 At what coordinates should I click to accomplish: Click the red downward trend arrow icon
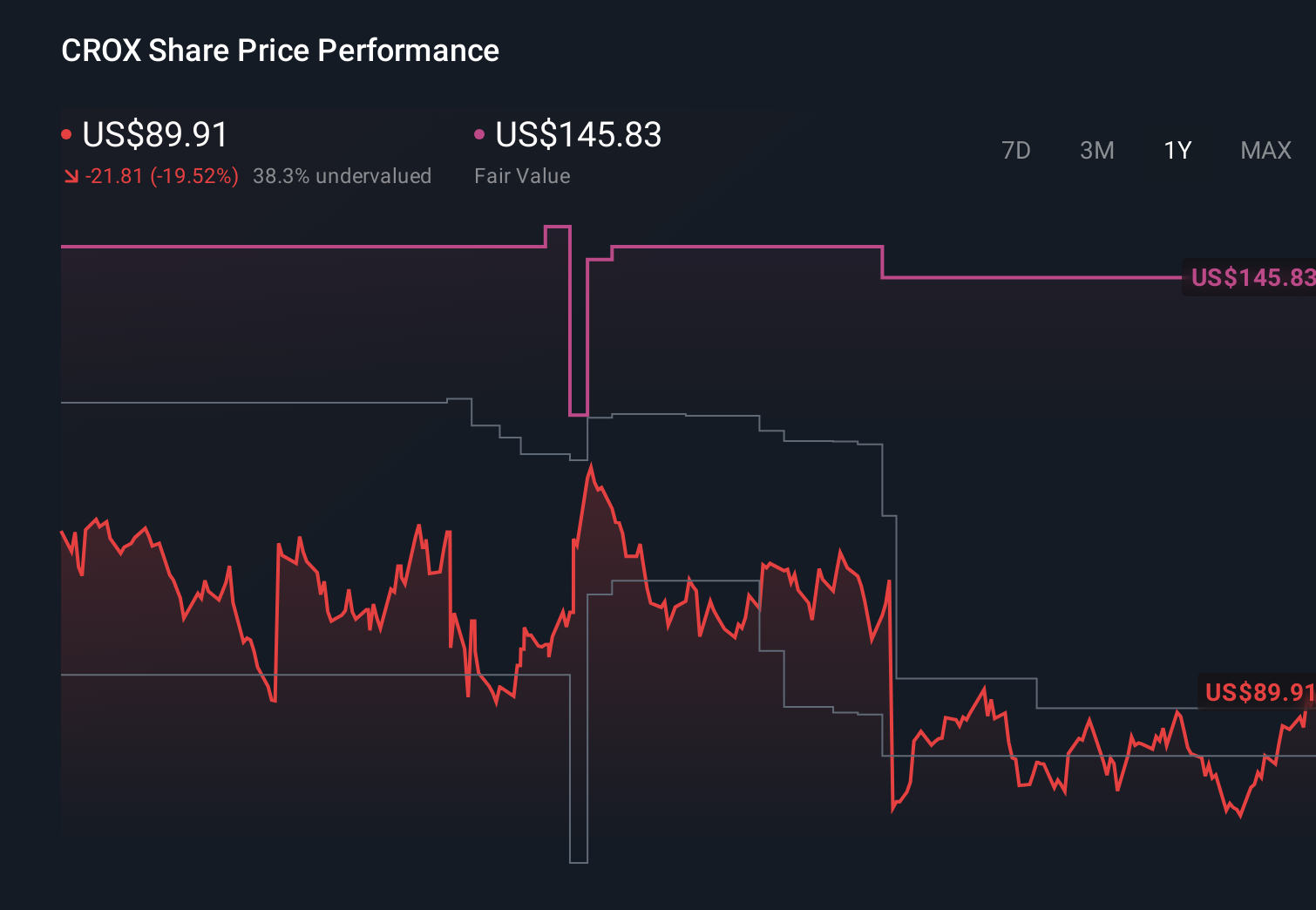71,176
